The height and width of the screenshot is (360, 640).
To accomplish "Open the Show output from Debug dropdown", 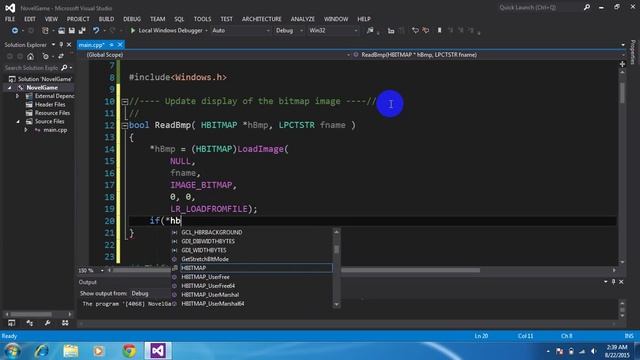I will 150,293.
